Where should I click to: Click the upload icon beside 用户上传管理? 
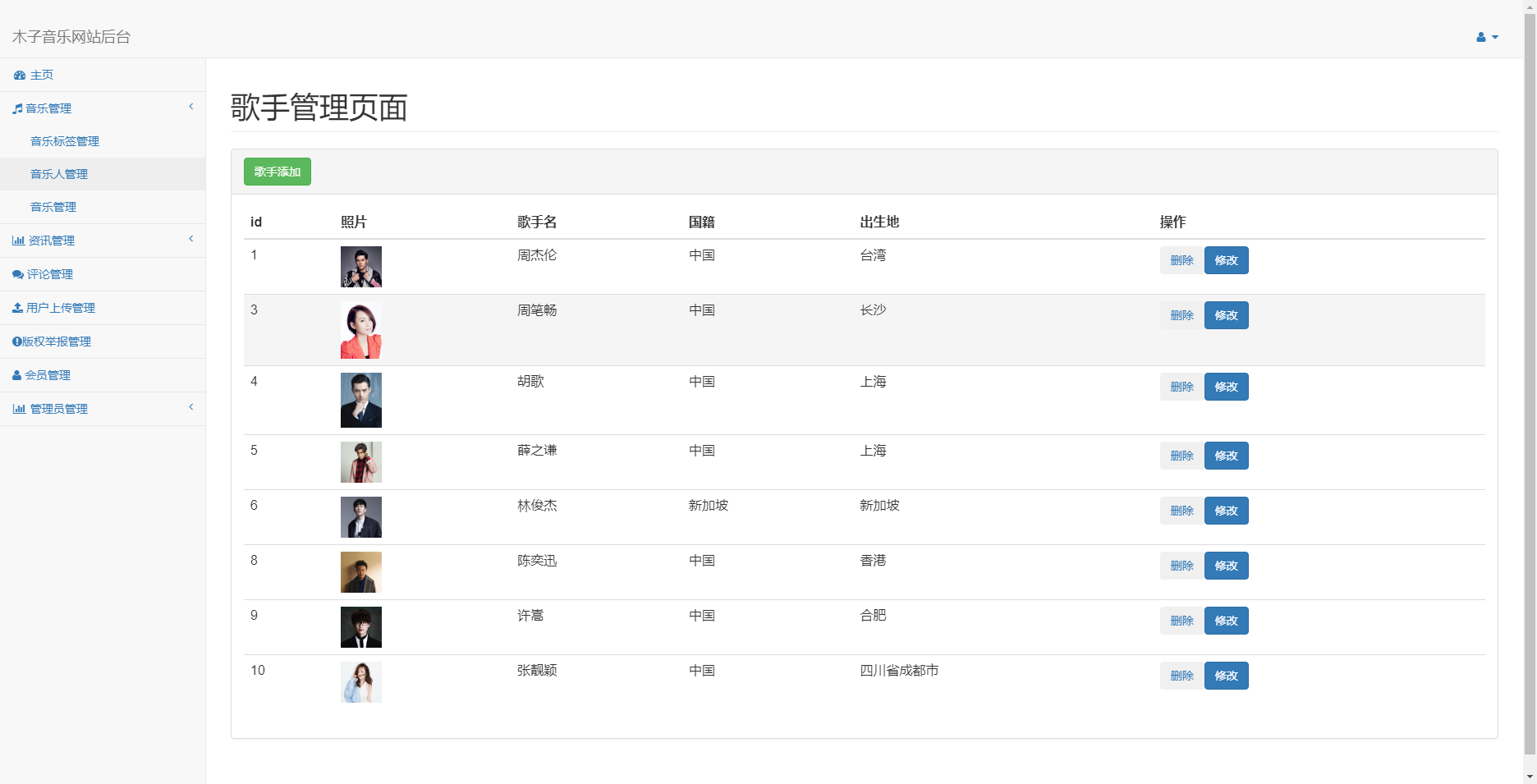(x=17, y=308)
